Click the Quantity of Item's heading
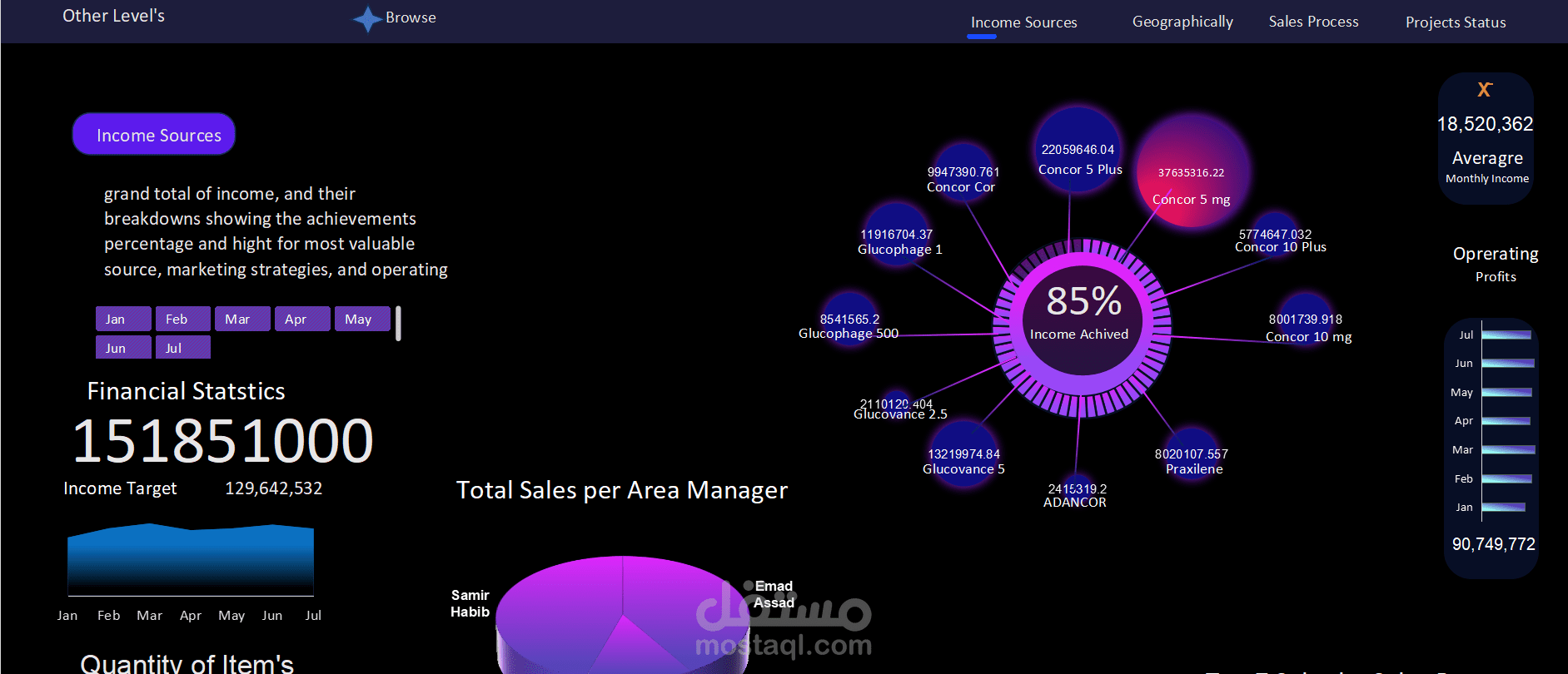1568x674 pixels. click(187, 663)
